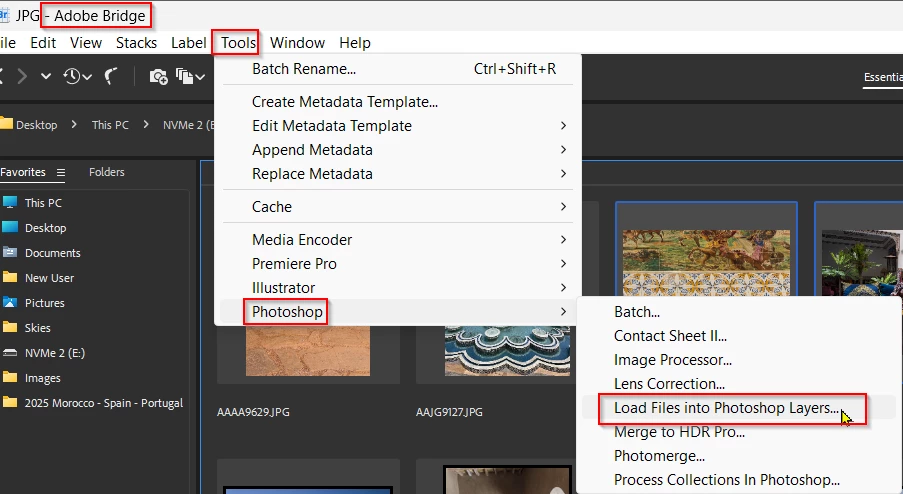Expand the Premiere Pro submenu

pyautogui.click(x=563, y=264)
